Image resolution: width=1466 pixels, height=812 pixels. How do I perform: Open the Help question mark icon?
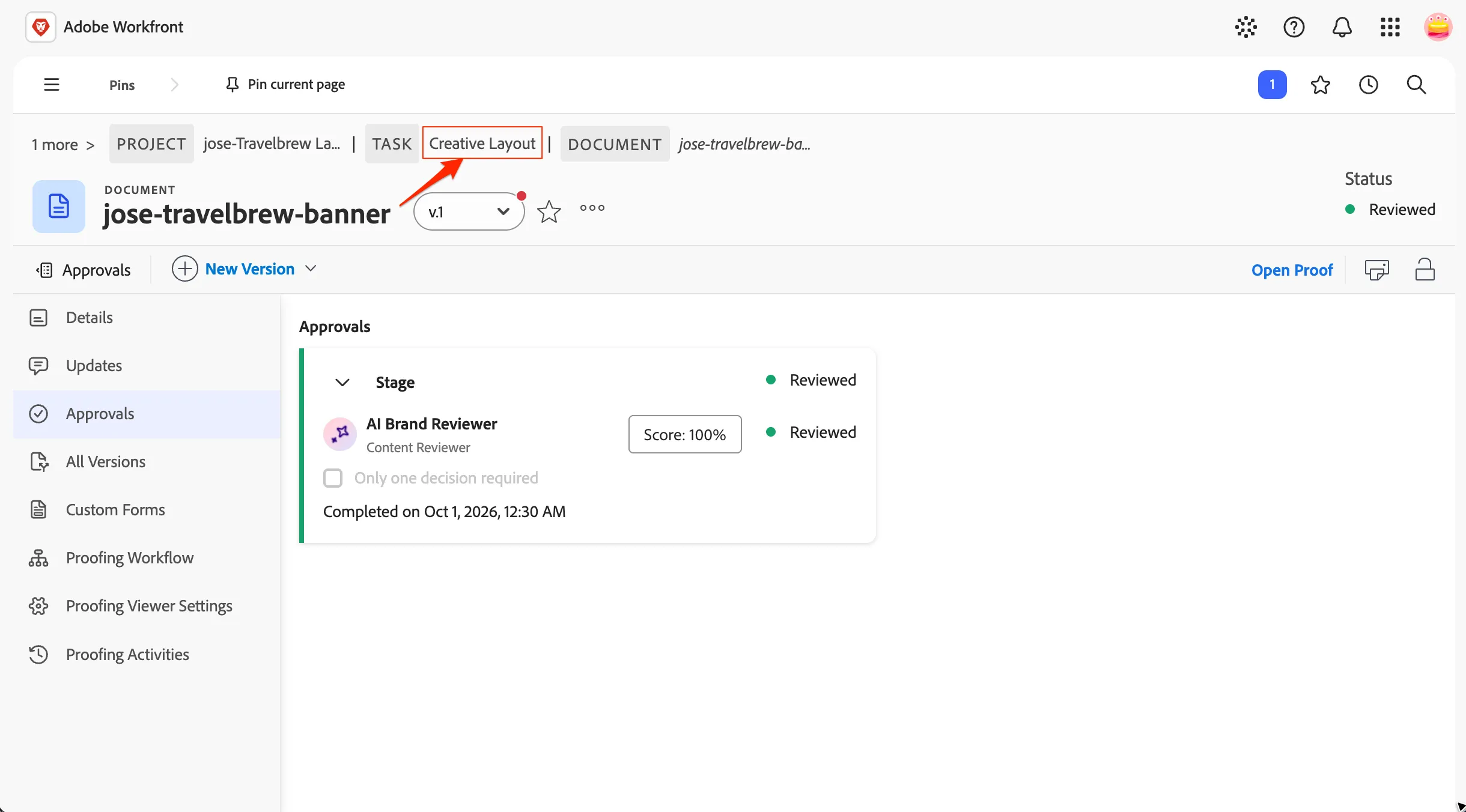tap(1294, 27)
